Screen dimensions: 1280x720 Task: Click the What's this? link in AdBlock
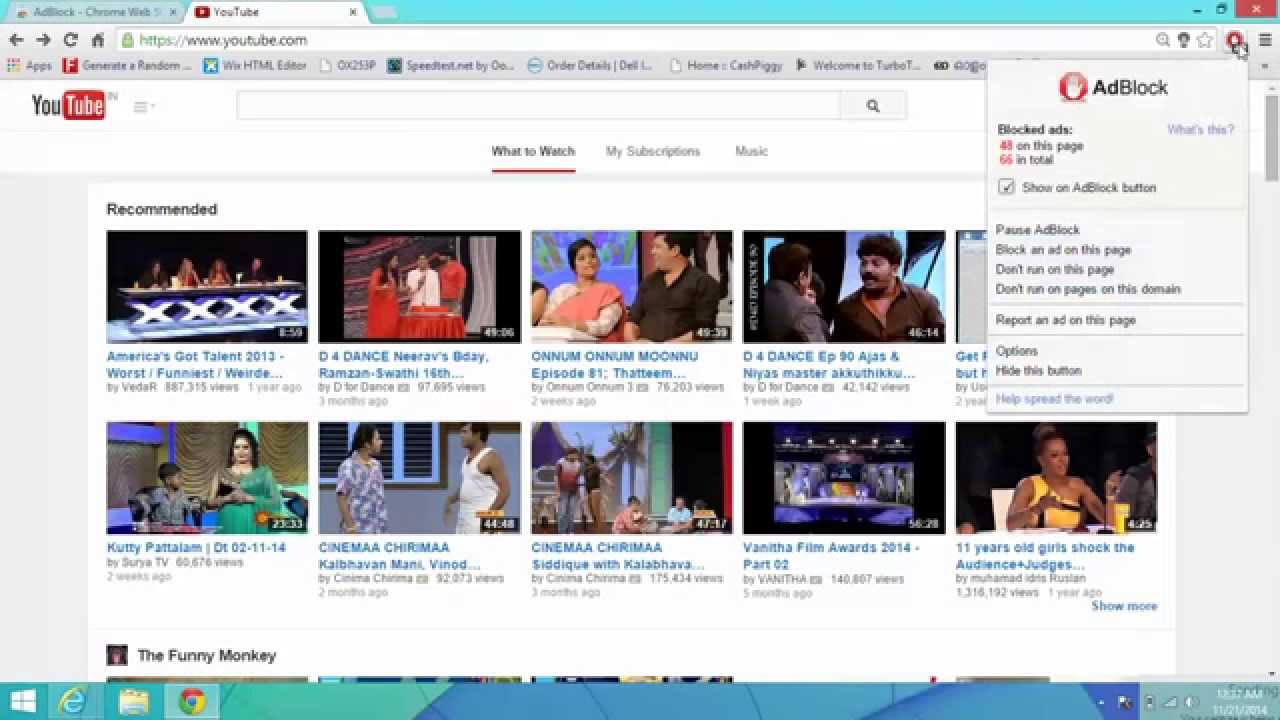click(1200, 130)
